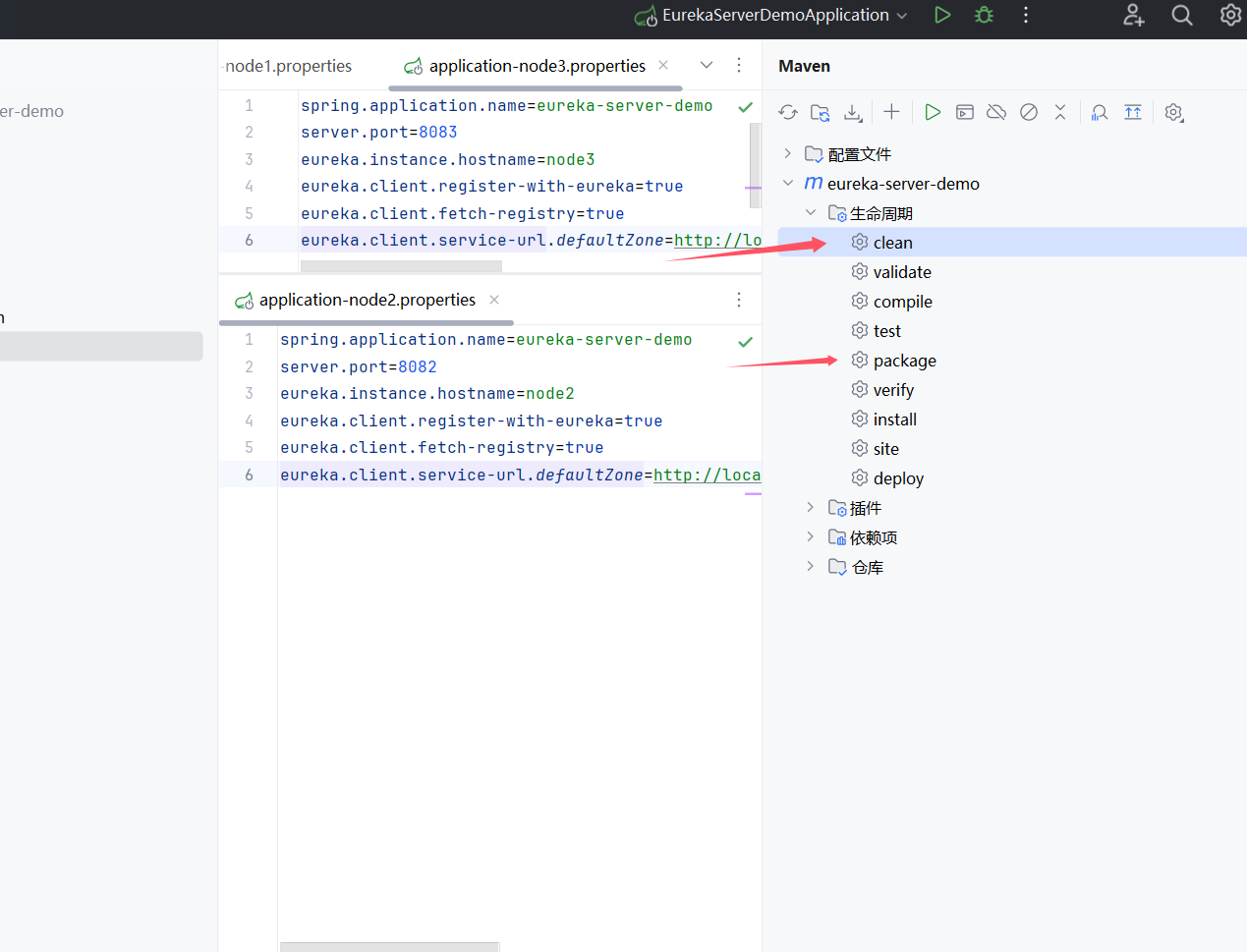Click Generate Sources and Update Folders icon

click(x=821, y=112)
